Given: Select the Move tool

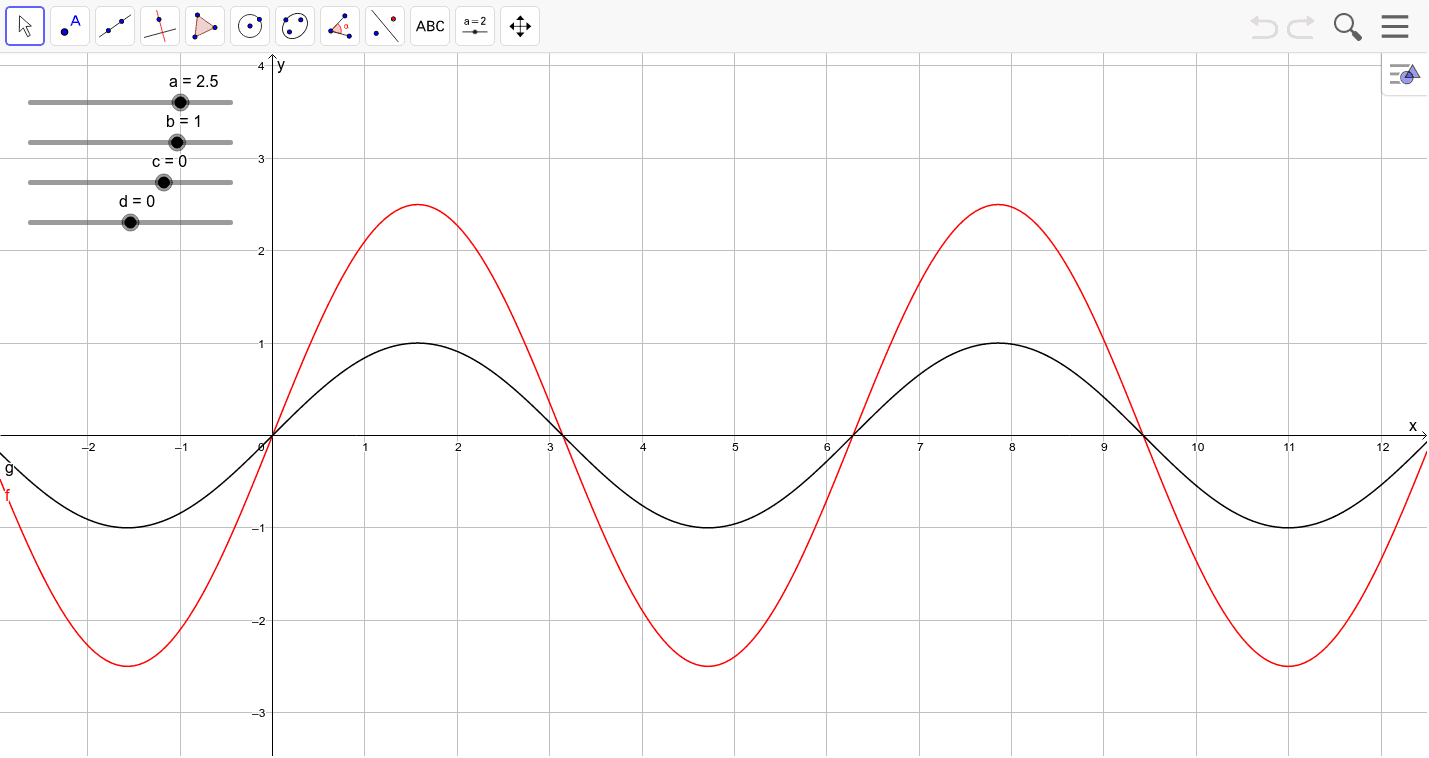Looking at the screenshot, I should pos(25,26).
